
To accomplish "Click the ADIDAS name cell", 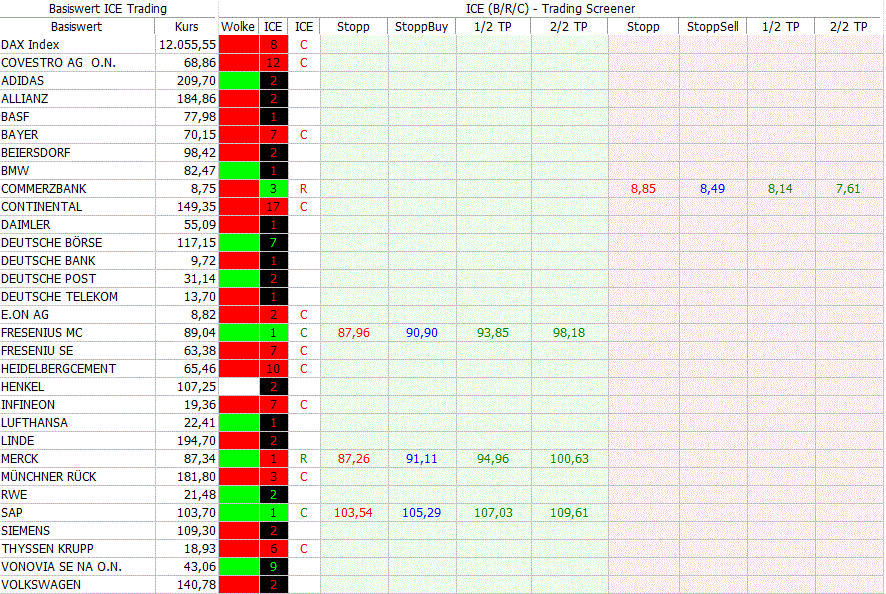I will click(x=23, y=81).
